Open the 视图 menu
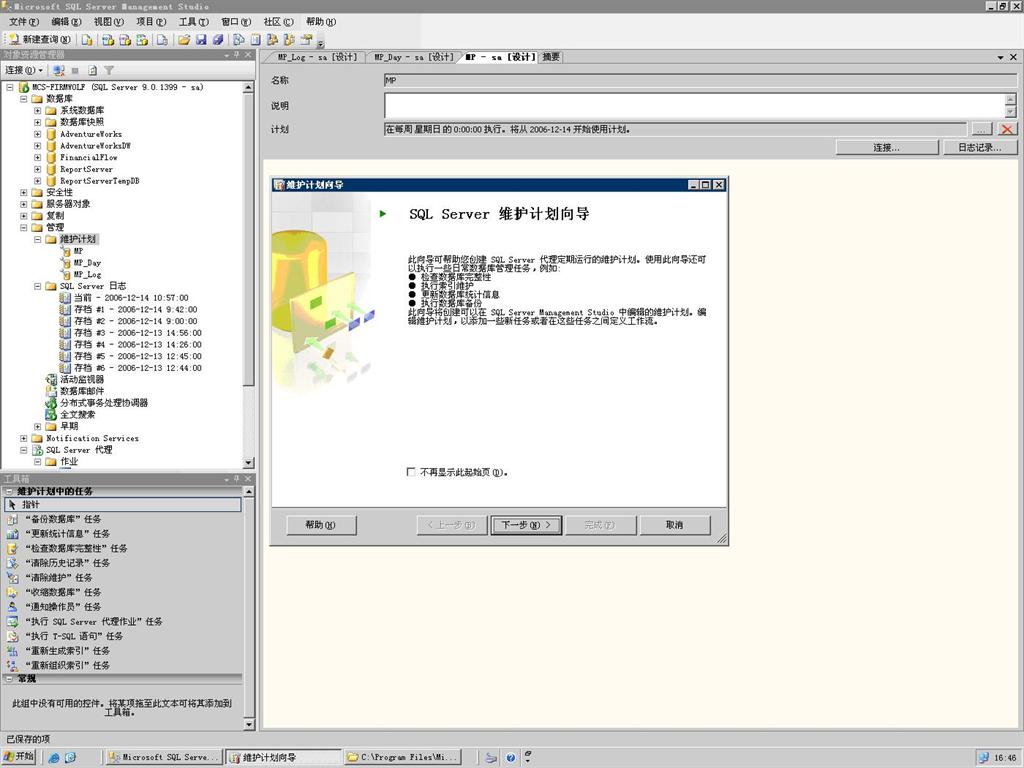Image resolution: width=1024 pixels, height=768 pixels. (x=108, y=22)
